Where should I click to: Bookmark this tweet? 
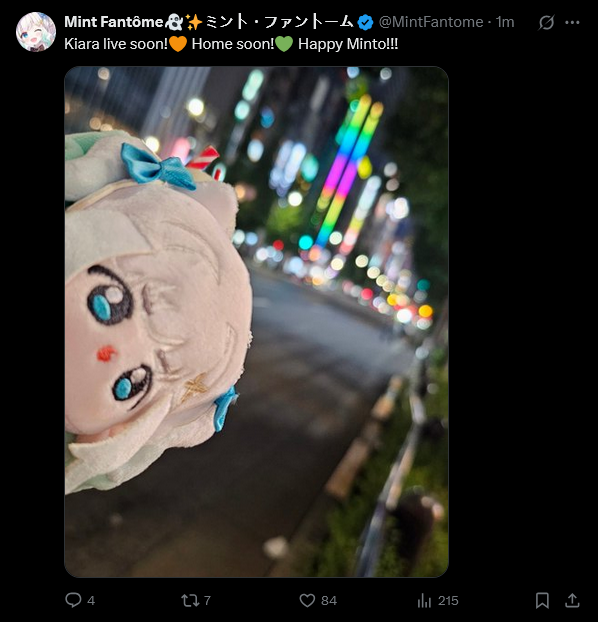[542, 601]
